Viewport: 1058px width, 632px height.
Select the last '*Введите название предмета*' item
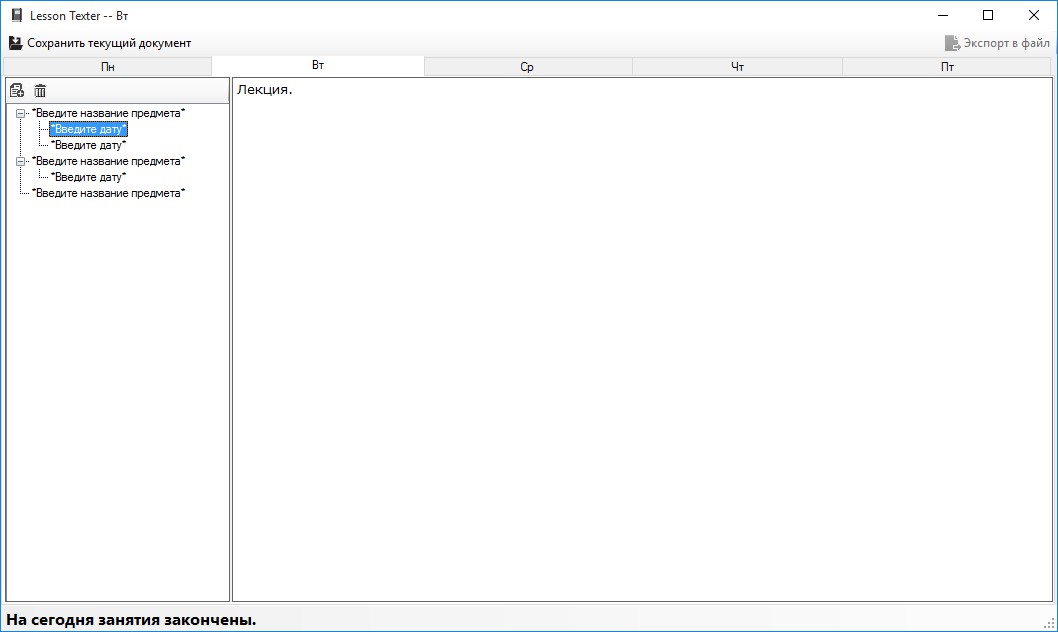109,193
